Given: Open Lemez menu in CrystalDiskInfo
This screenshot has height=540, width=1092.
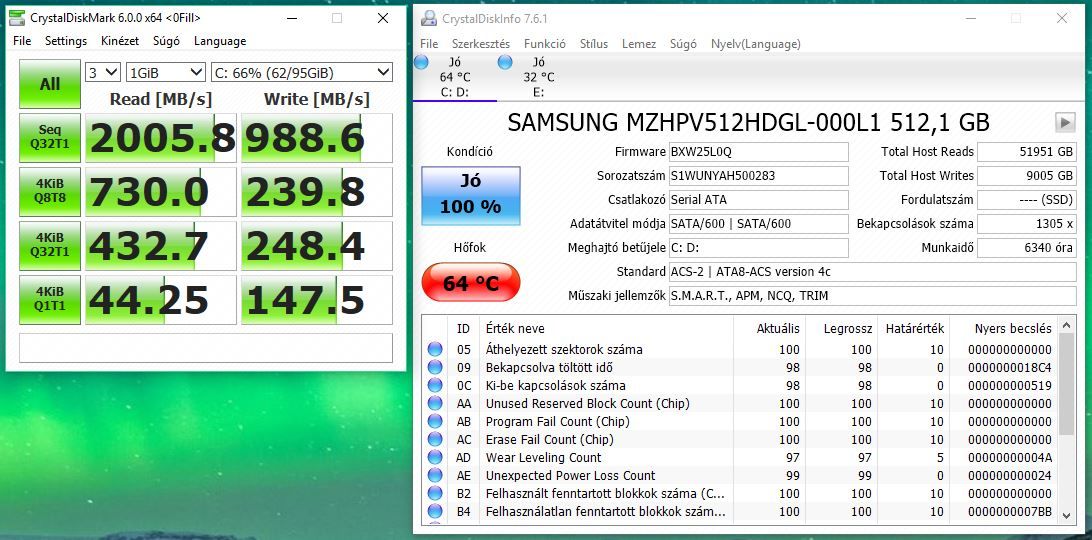Looking at the screenshot, I should tap(639, 44).
